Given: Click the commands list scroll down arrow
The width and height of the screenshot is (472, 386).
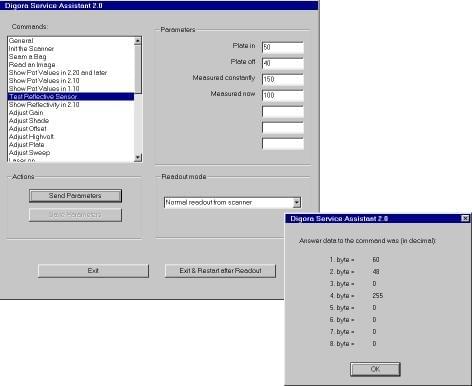Looking at the screenshot, I should [x=138, y=157].
